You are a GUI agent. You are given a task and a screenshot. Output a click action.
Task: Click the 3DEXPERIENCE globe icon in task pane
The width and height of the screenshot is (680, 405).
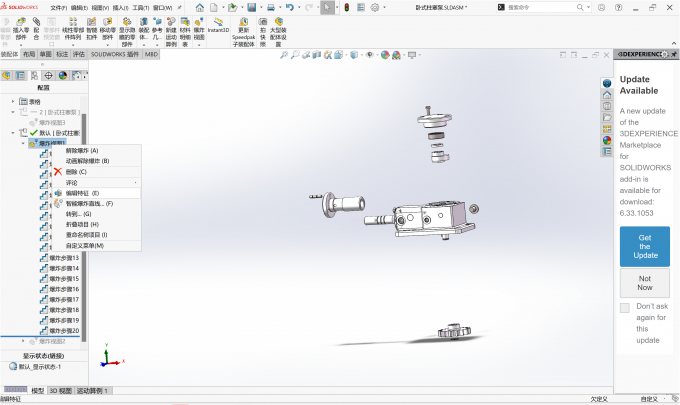tap(607, 83)
